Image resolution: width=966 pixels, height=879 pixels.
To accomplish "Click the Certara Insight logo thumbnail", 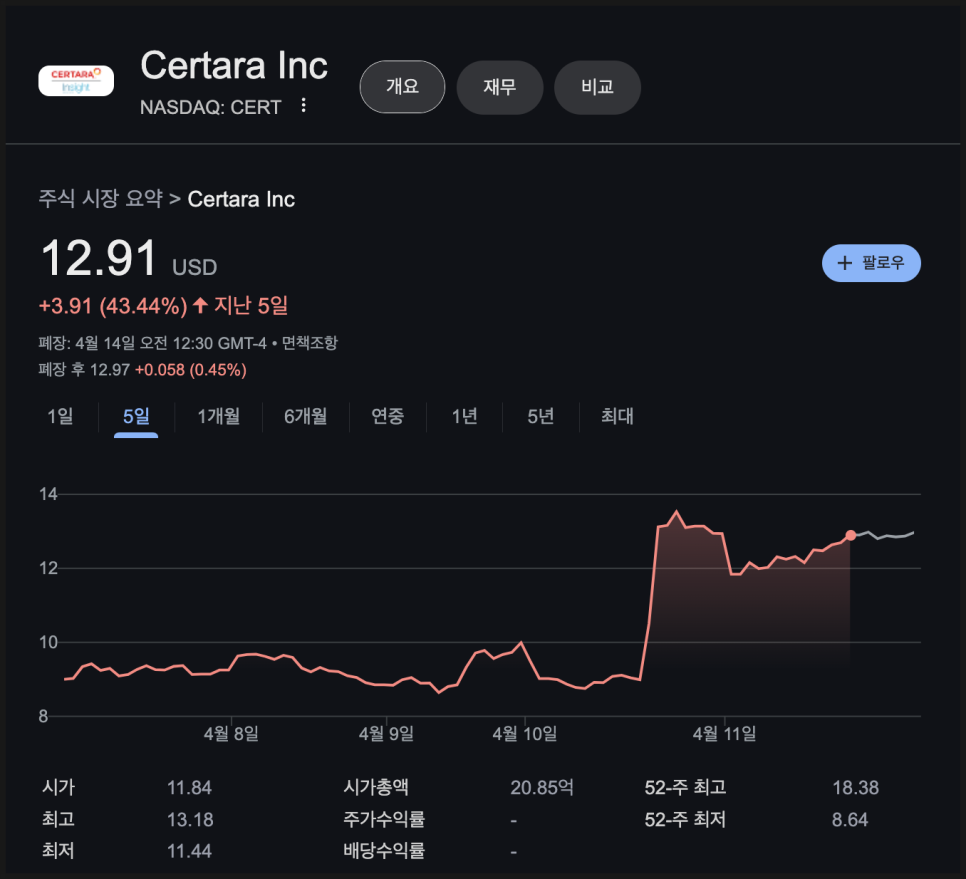I will coord(76,81).
